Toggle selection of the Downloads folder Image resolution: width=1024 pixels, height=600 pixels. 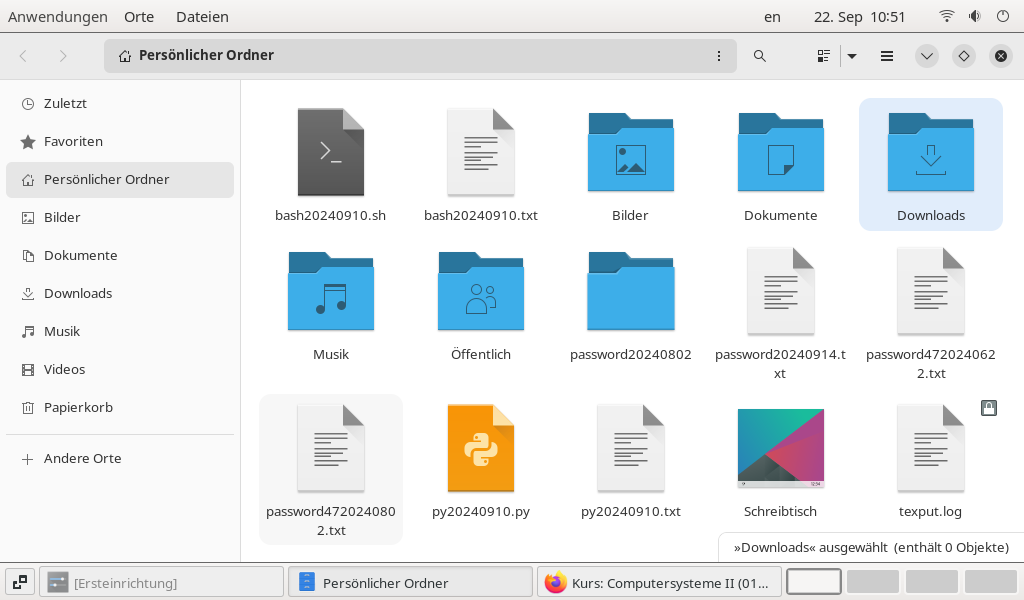[930, 155]
